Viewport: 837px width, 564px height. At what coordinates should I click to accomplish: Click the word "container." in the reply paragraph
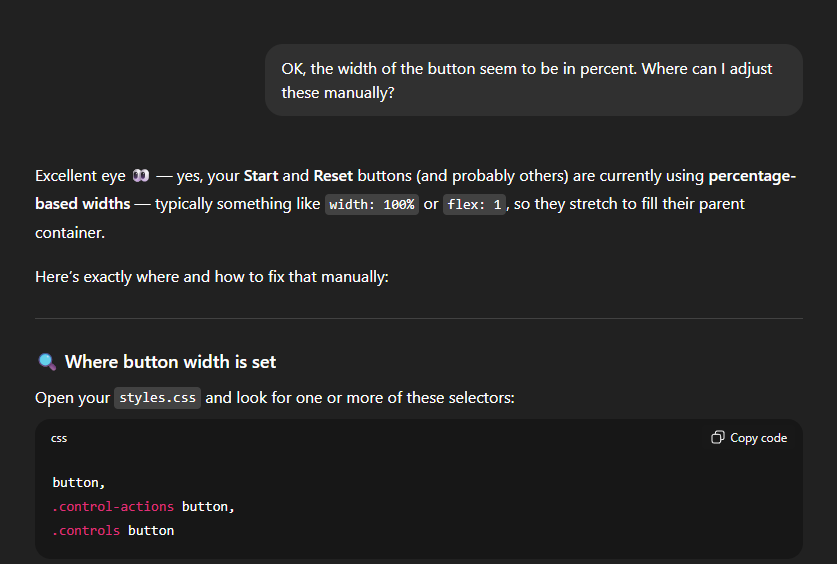point(70,232)
